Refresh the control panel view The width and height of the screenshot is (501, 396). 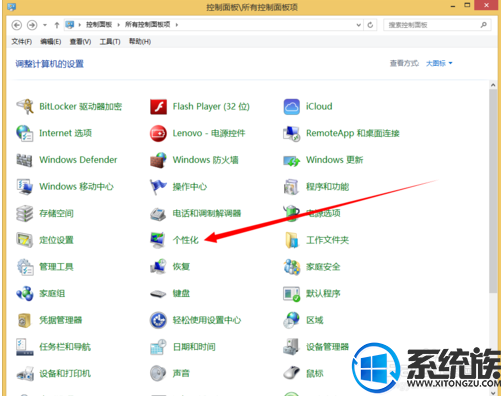point(370,25)
